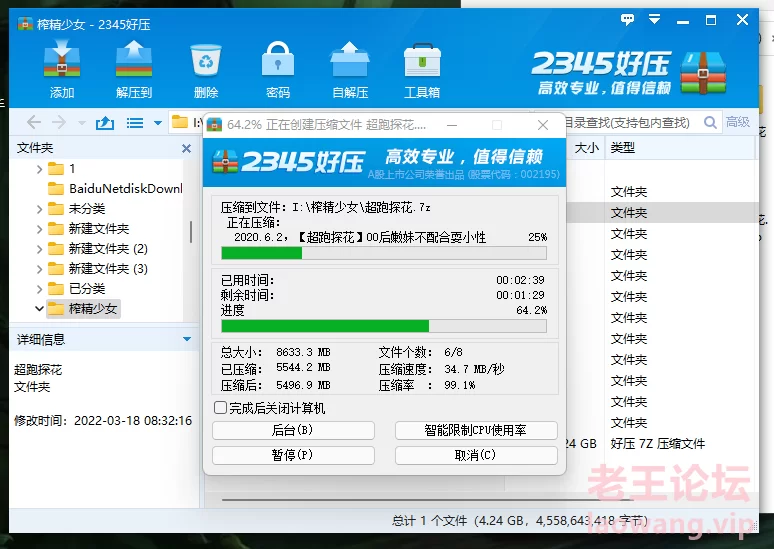This screenshot has height=549, width=774.
Task: Click the 修改时间 2022-03-18 text
Action: click(103, 421)
